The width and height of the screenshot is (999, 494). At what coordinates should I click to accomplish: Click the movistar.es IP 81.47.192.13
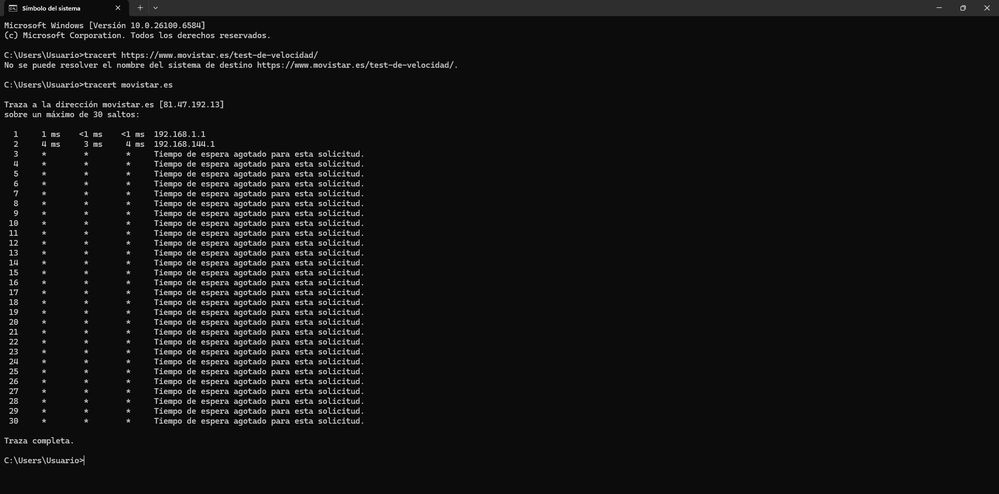click(x=191, y=104)
